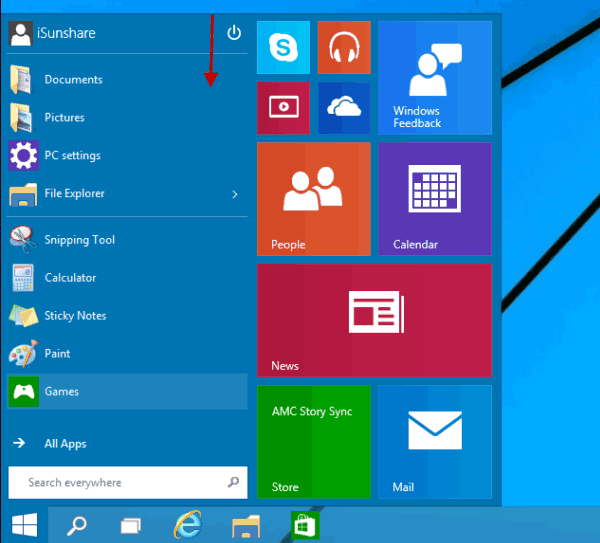Open File Explorer from the taskbar
Screen dimensions: 600x543
click(246, 526)
